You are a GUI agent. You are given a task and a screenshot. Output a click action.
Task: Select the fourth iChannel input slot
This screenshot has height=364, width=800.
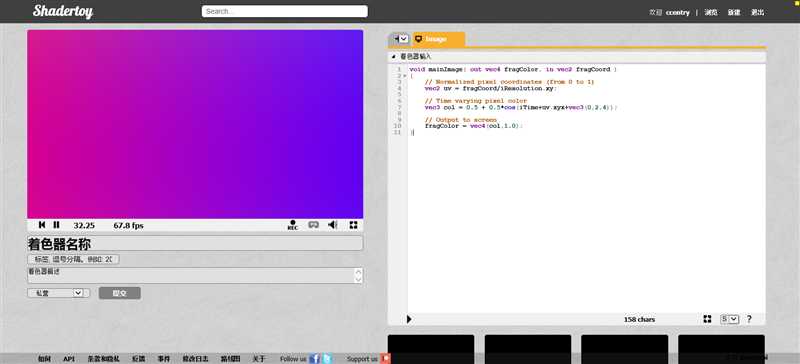click(721, 349)
